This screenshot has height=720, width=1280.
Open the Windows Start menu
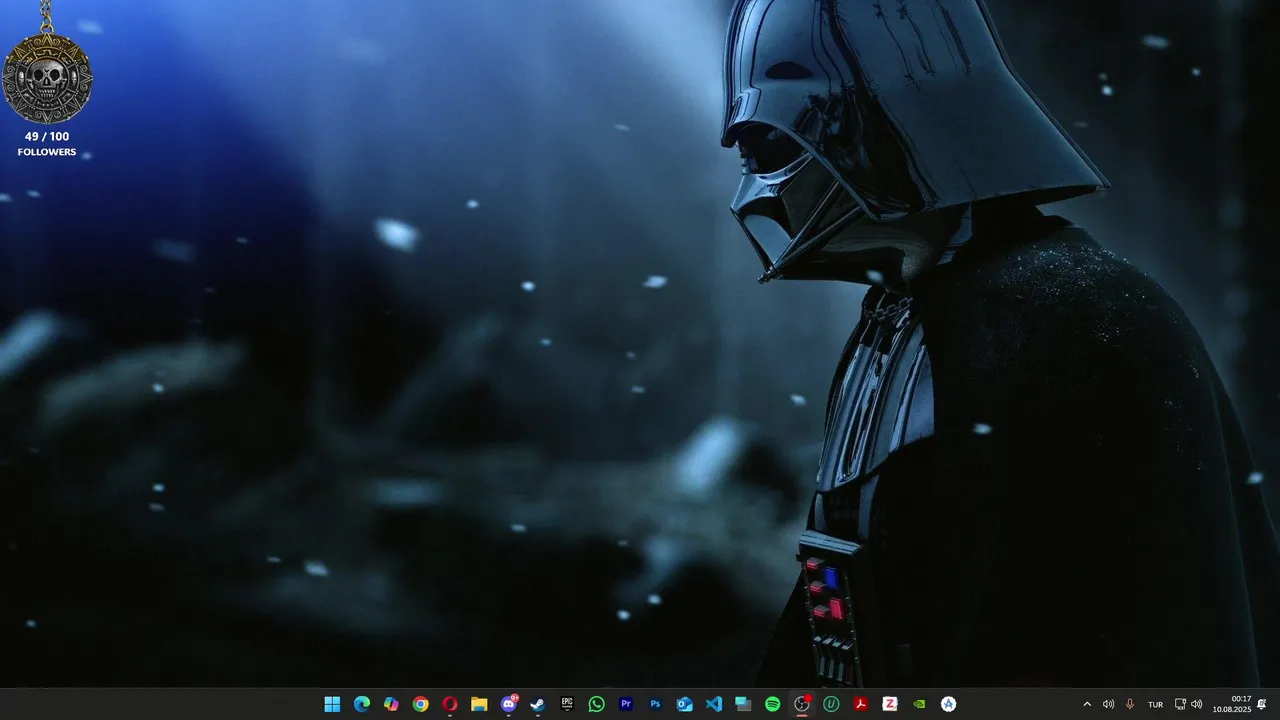pos(332,704)
